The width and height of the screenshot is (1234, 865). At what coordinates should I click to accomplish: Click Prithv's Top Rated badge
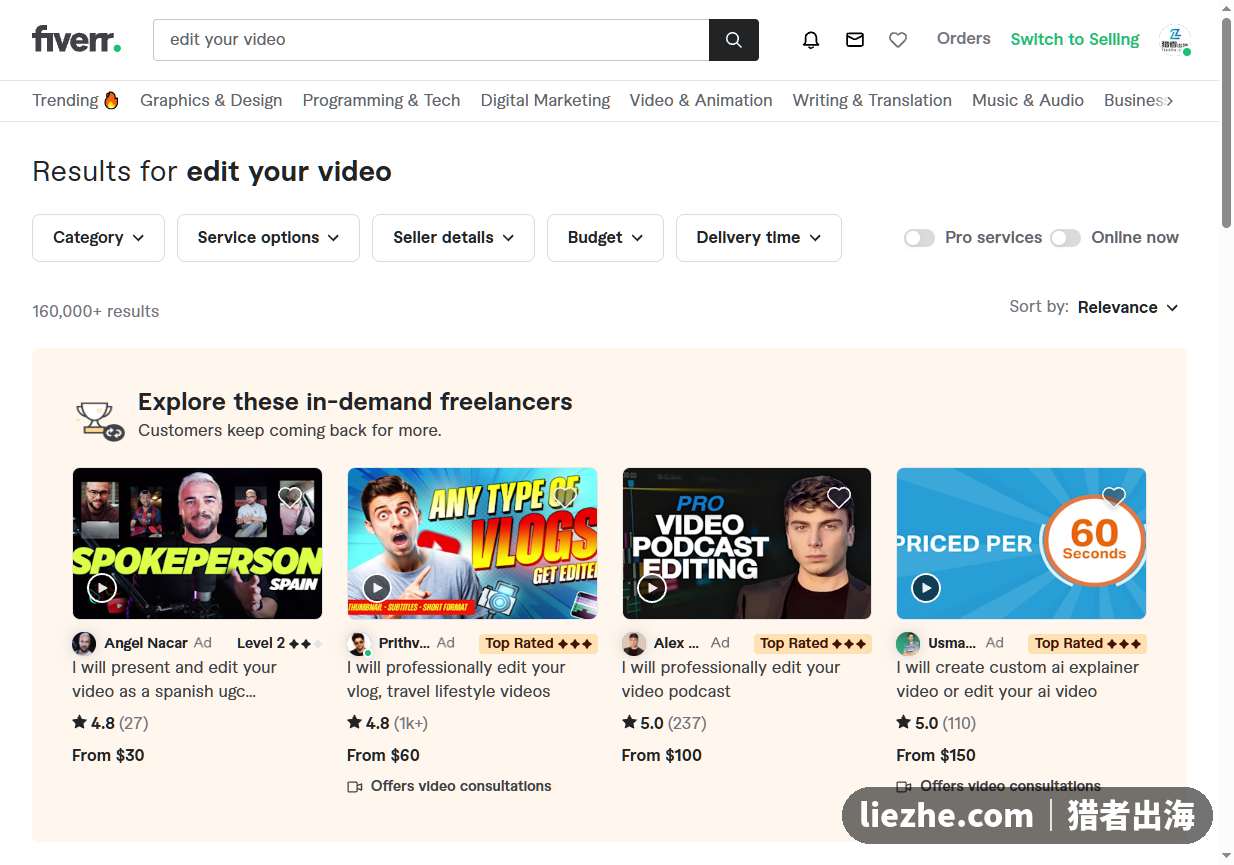pos(539,643)
